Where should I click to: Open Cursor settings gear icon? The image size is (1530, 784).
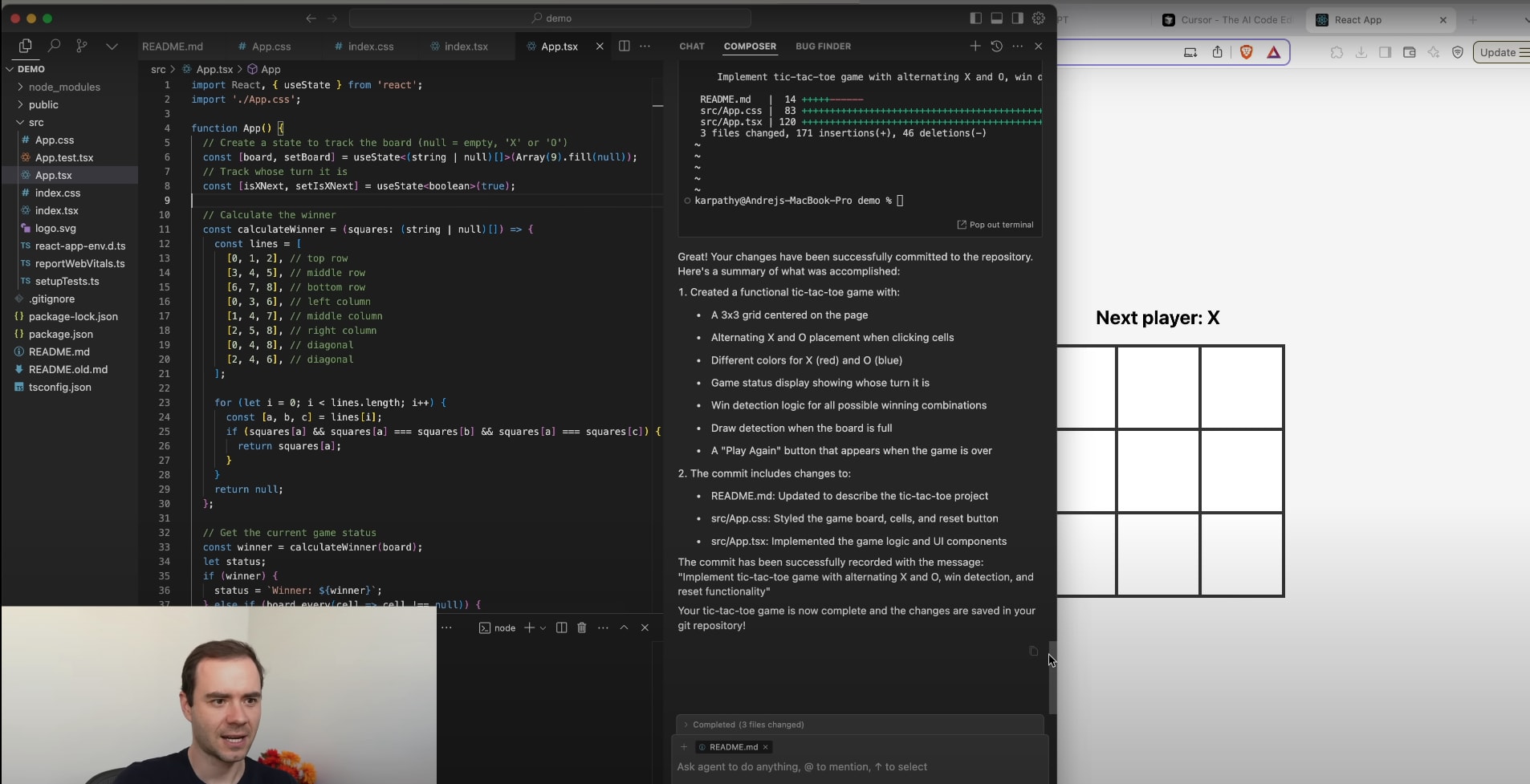pyautogui.click(x=1039, y=18)
